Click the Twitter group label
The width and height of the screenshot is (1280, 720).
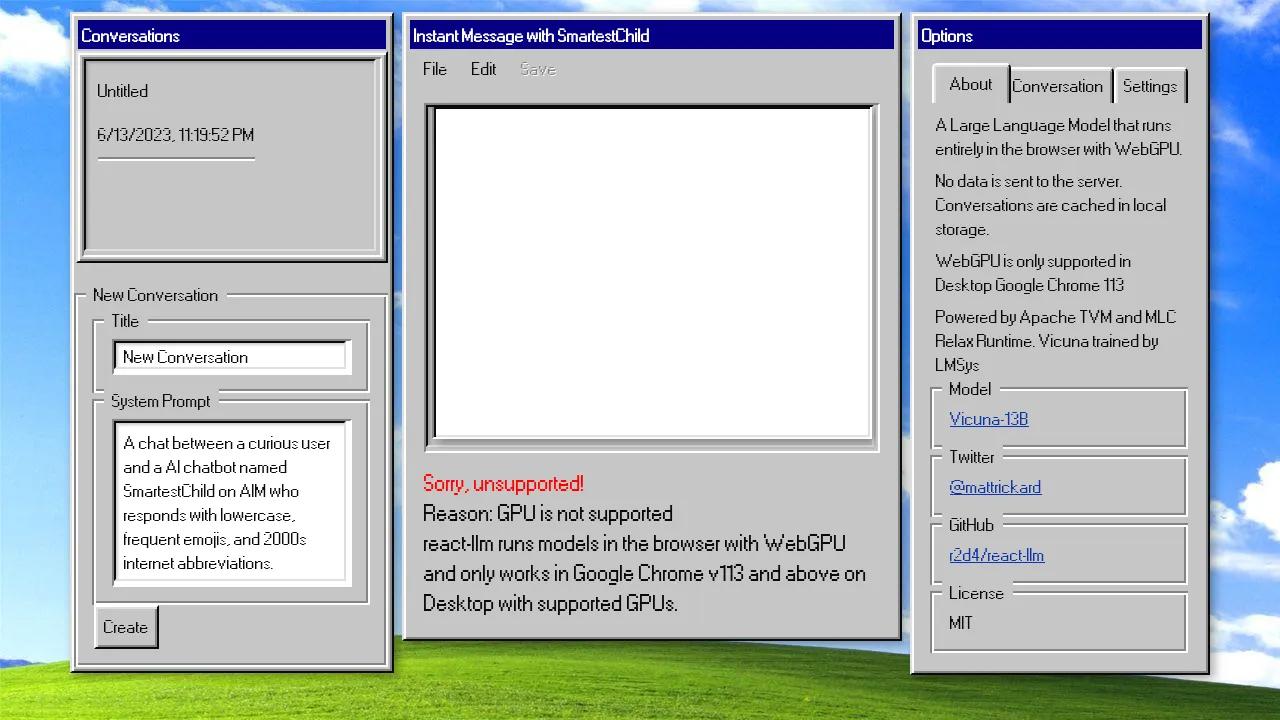(972, 457)
